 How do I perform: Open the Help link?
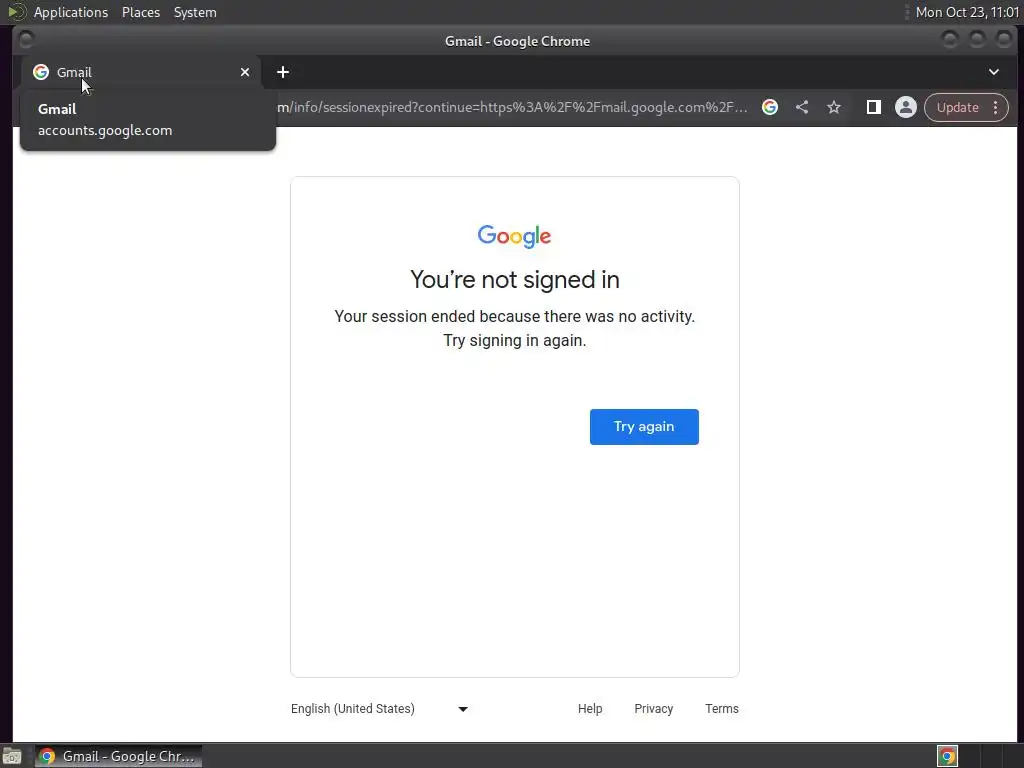pos(590,709)
